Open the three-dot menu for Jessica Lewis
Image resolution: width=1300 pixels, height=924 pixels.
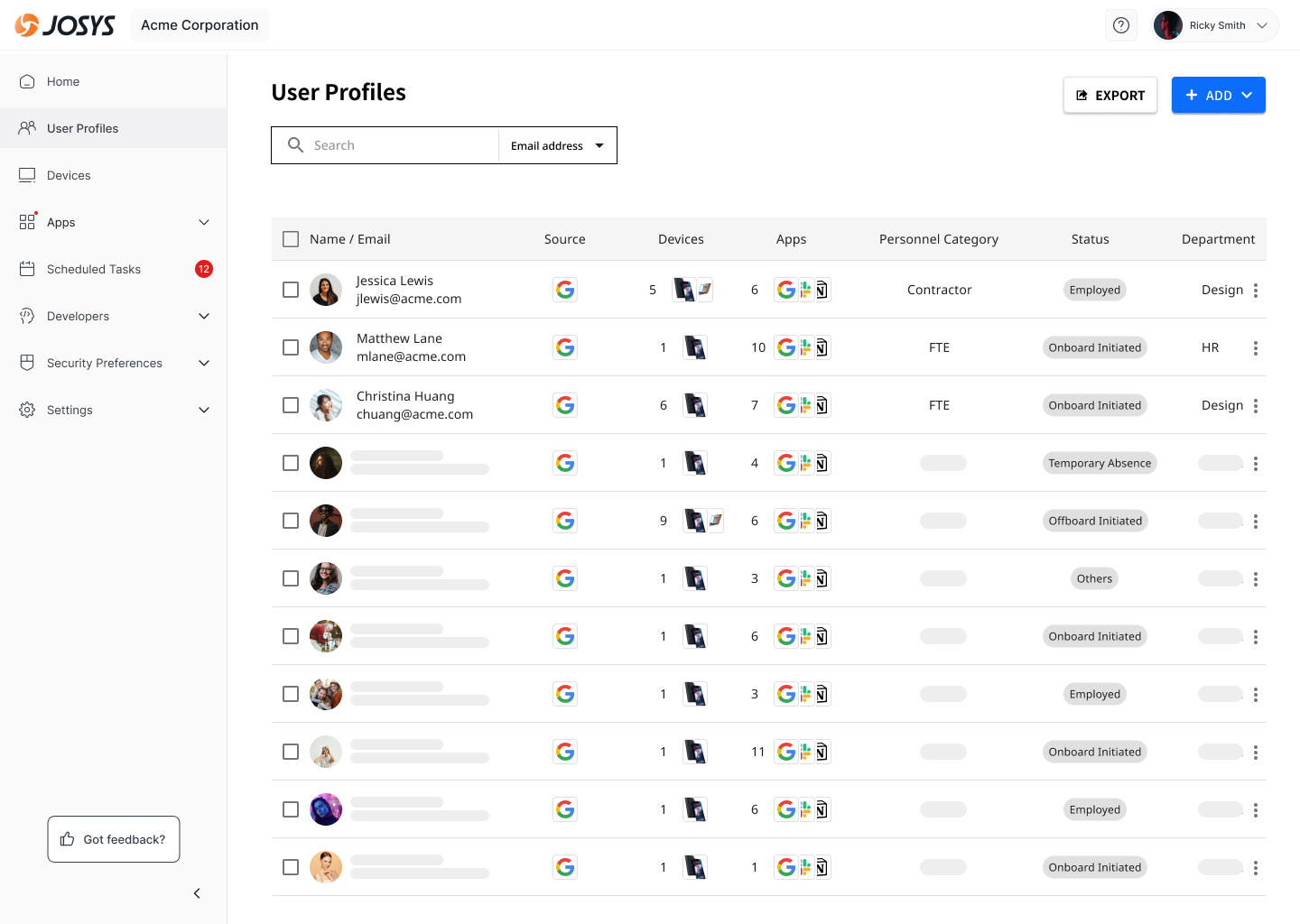pyautogui.click(x=1256, y=290)
